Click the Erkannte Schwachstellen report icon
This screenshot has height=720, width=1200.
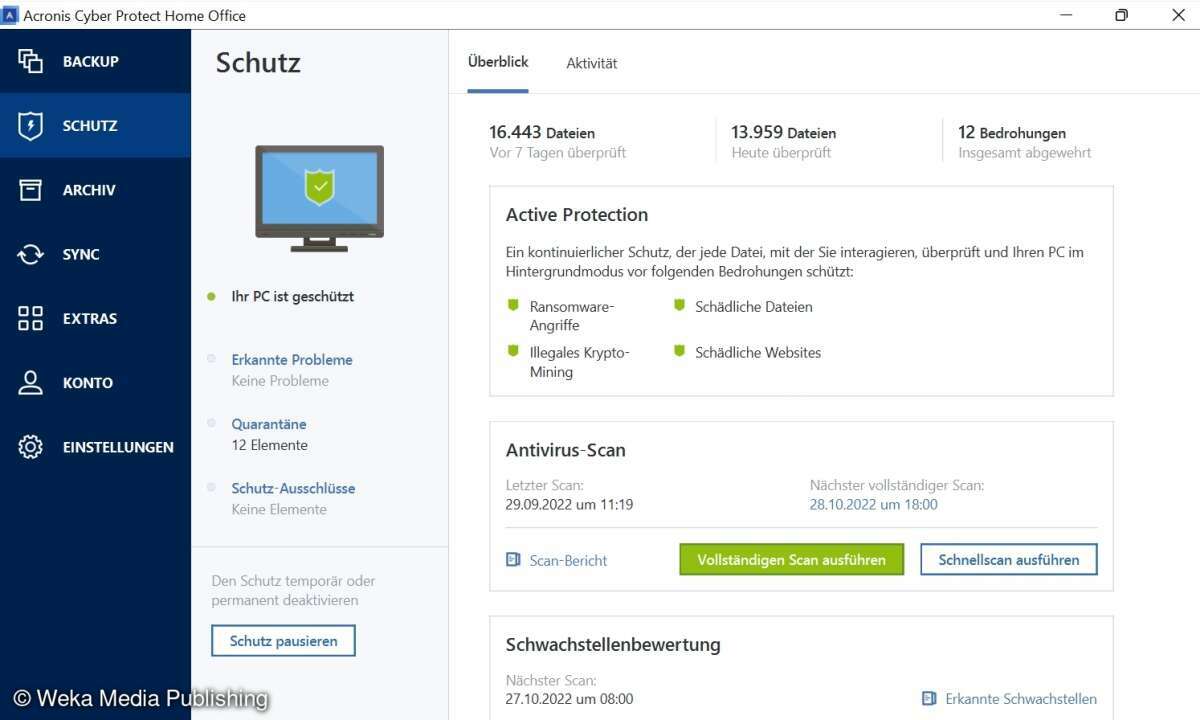[929, 699]
